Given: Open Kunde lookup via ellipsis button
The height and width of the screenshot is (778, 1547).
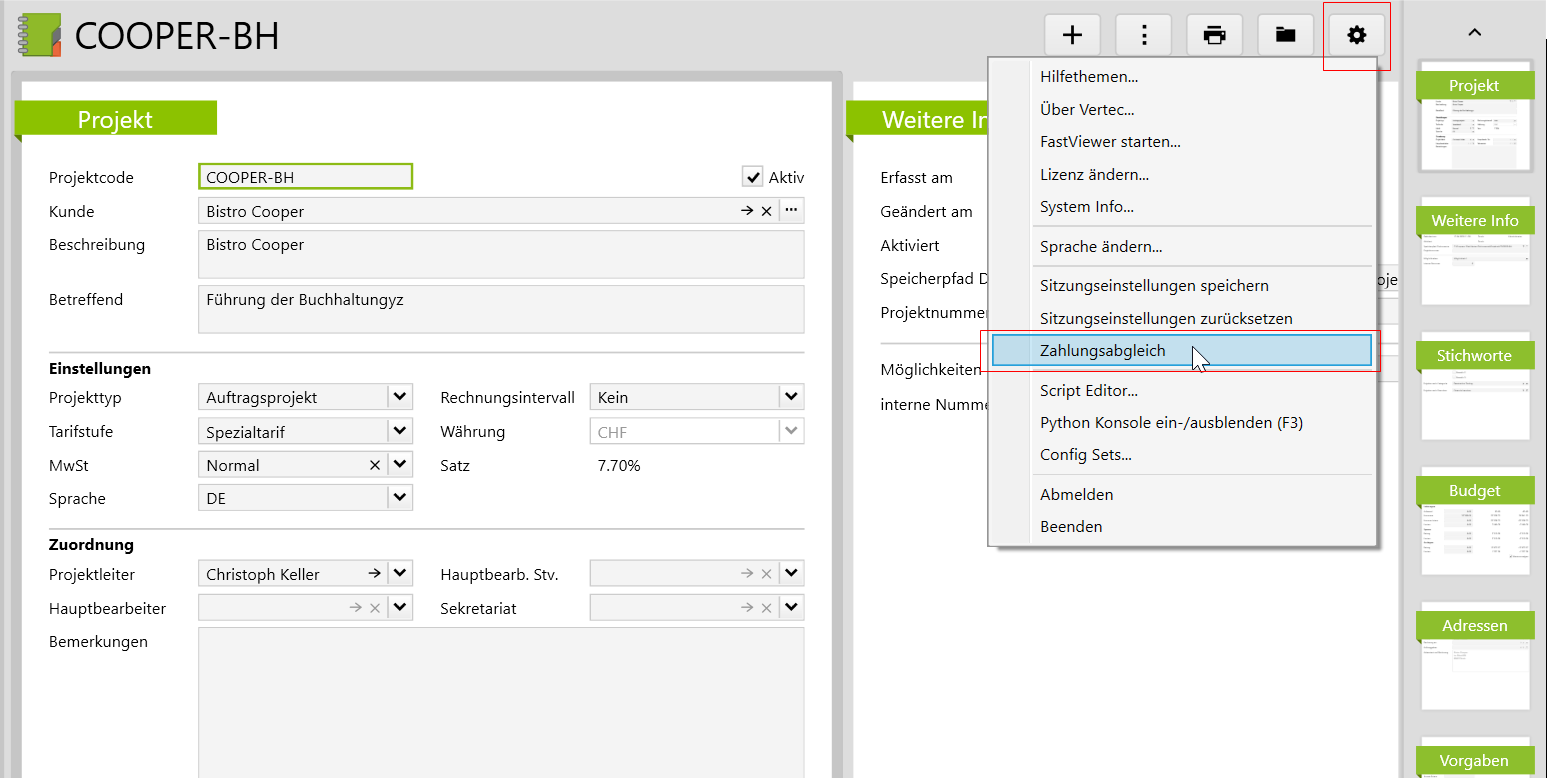Looking at the screenshot, I should point(792,211).
